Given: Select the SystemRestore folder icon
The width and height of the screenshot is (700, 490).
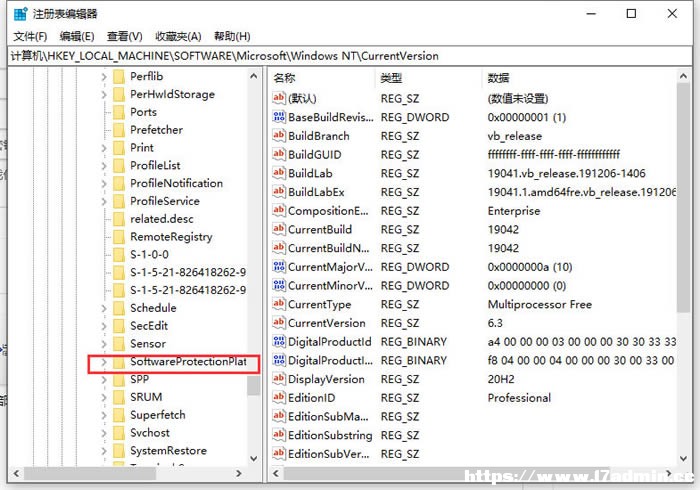Looking at the screenshot, I should pyautogui.click(x=119, y=451).
